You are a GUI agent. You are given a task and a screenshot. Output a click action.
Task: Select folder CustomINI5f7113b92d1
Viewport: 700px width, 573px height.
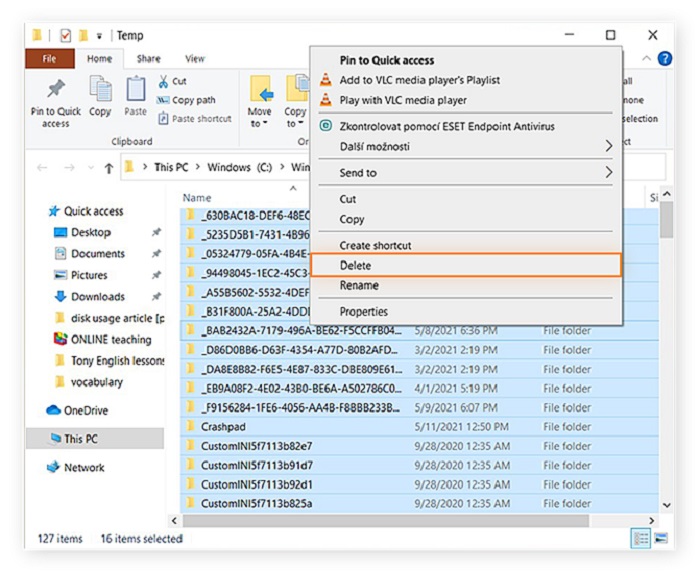pyautogui.click(x=420, y=484)
